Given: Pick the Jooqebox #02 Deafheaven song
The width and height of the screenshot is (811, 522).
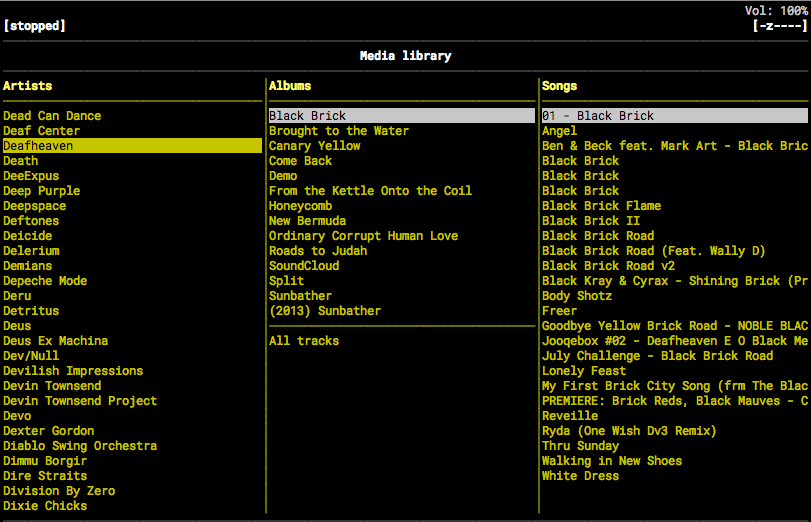Looking at the screenshot, I should pyautogui.click(x=675, y=341).
